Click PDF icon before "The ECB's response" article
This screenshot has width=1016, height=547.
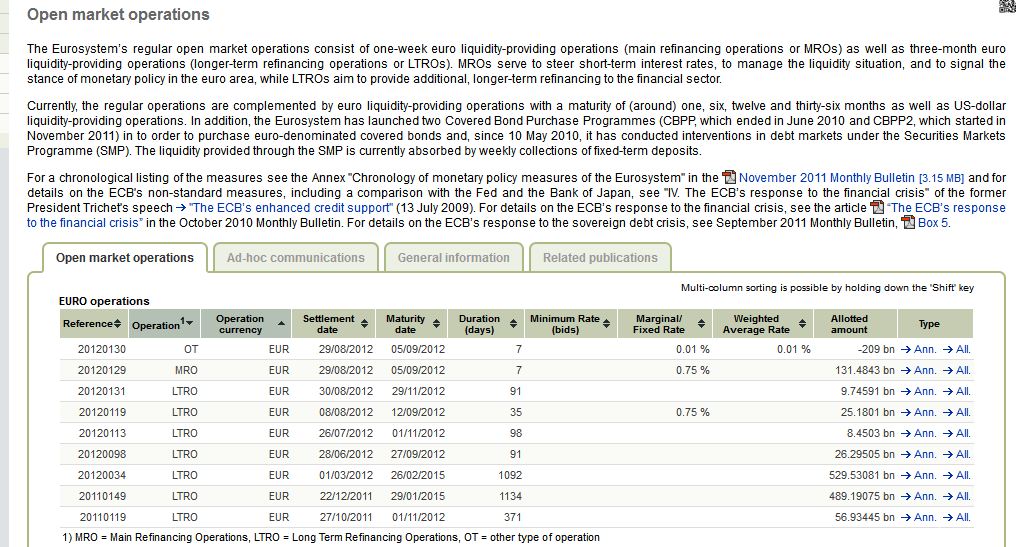coord(877,208)
